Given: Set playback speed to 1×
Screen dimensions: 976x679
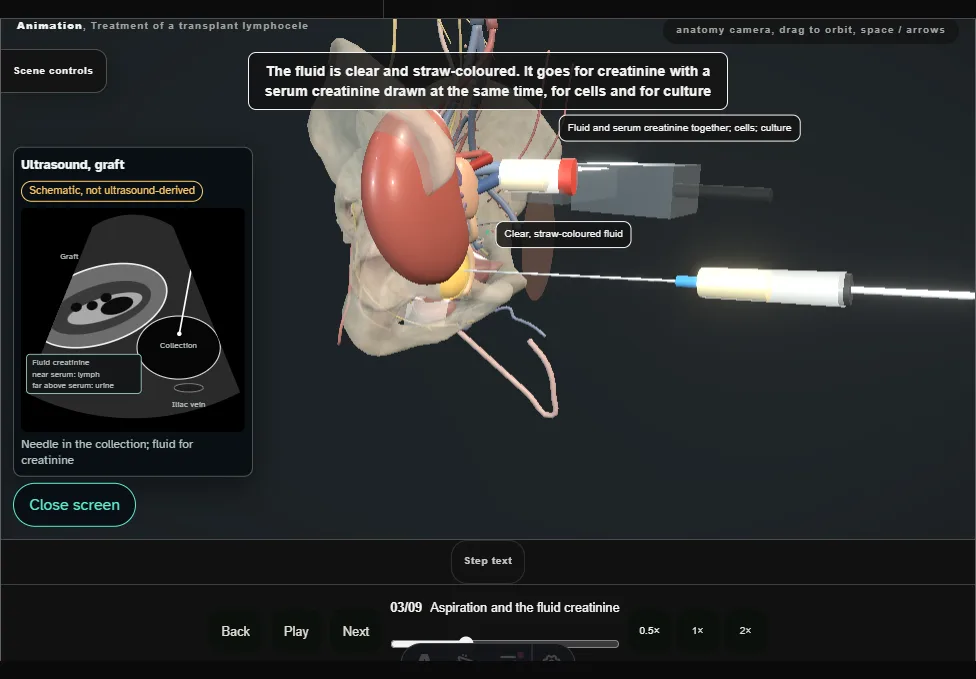Looking at the screenshot, I should coord(698,630).
